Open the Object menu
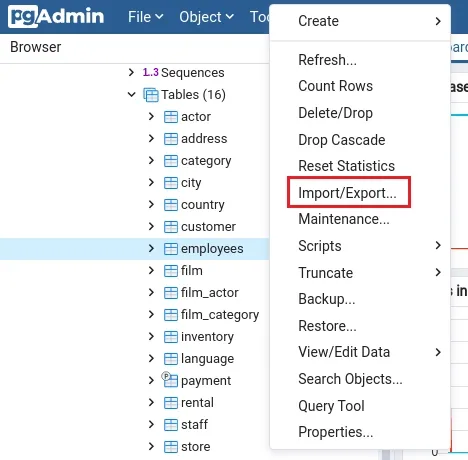The image size is (468, 460). pyautogui.click(x=207, y=17)
